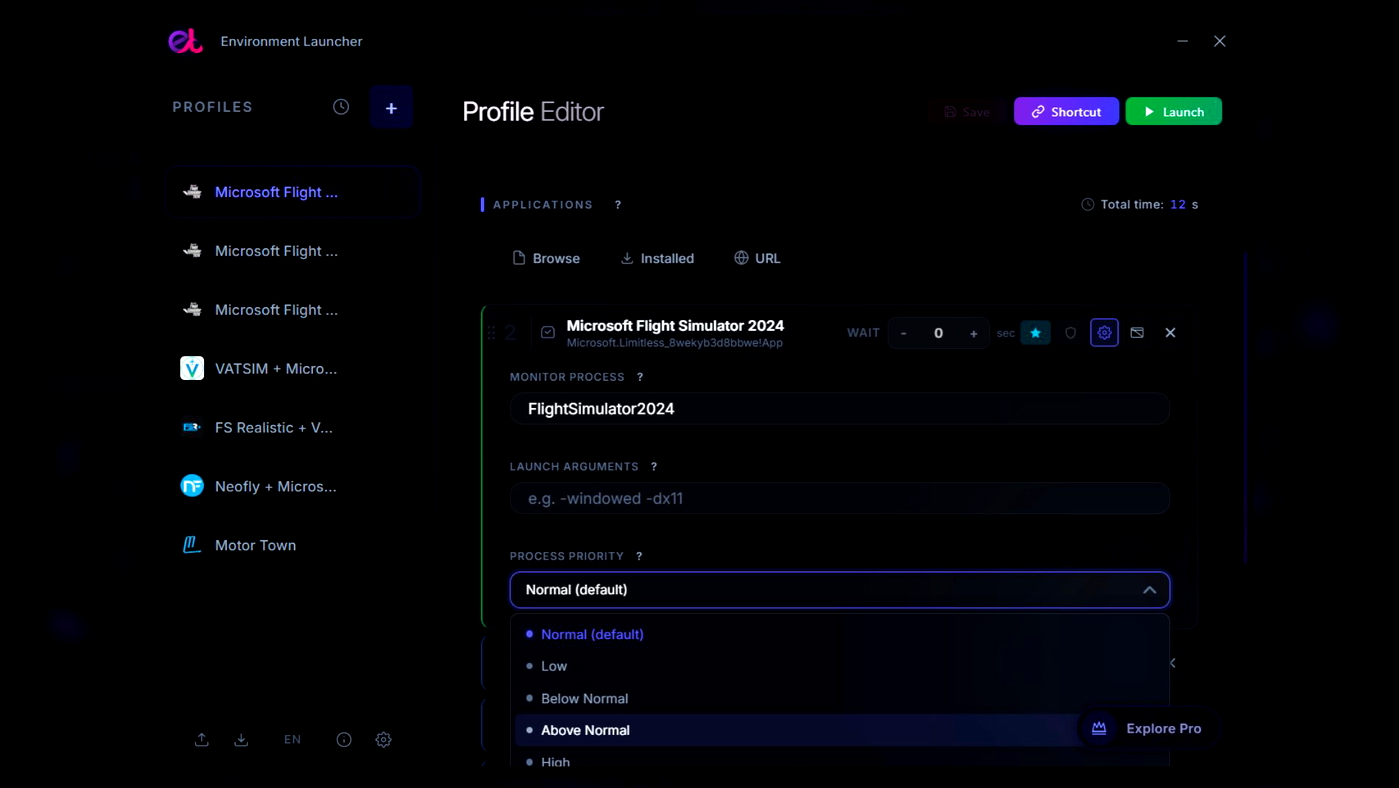Open help for Process Priority

(x=639, y=556)
